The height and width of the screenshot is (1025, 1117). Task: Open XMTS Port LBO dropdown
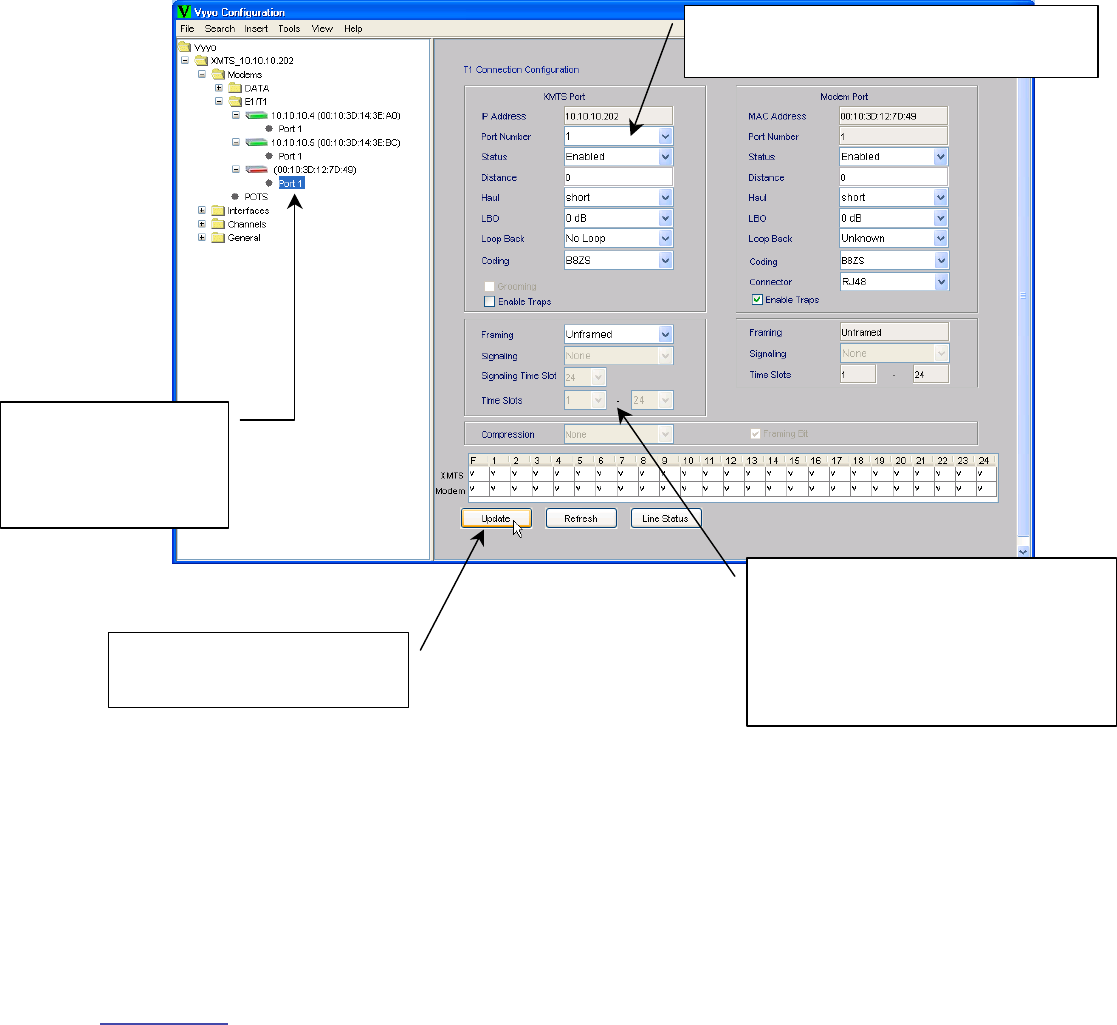[665, 218]
